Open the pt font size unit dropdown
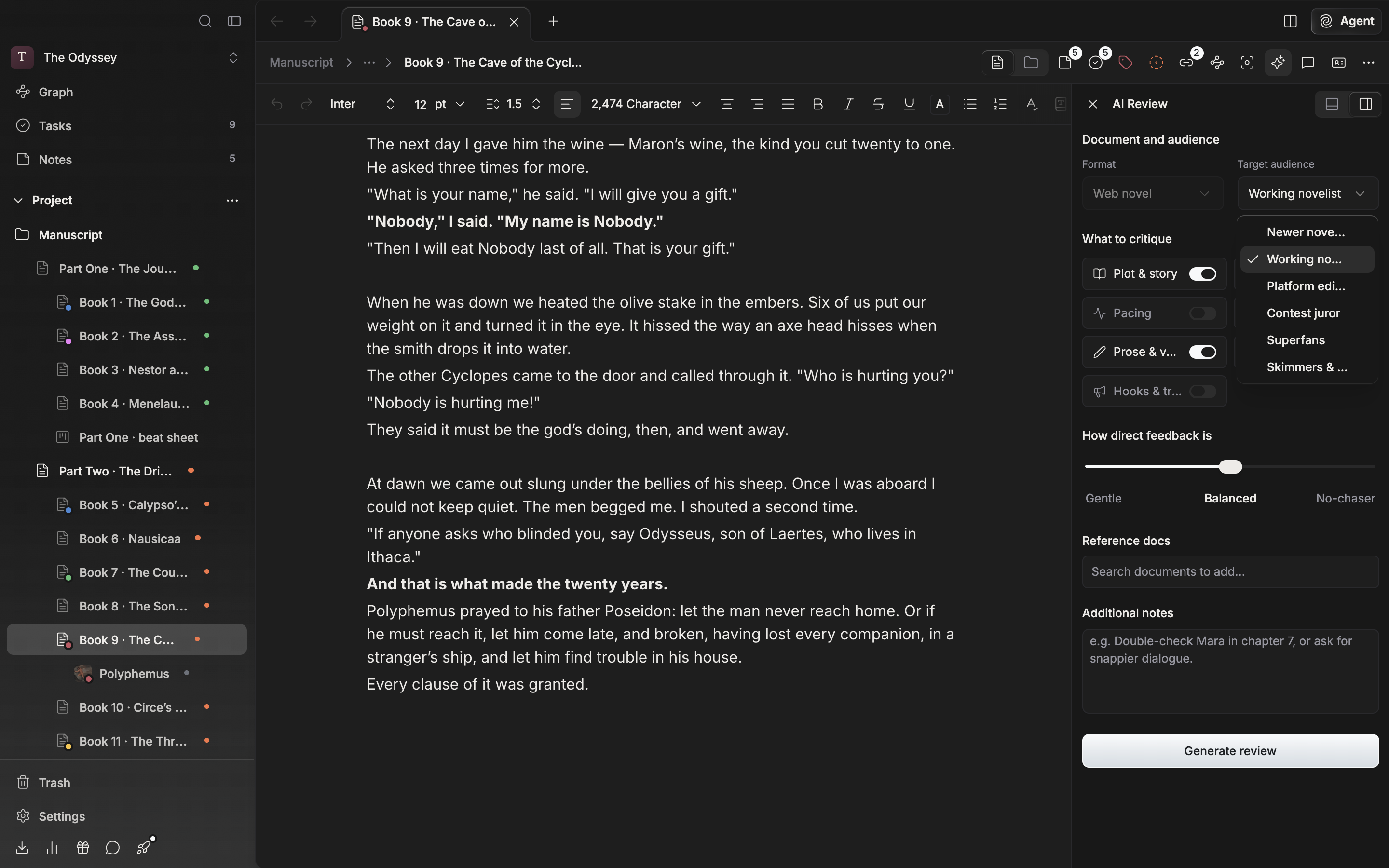 click(x=449, y=104)
